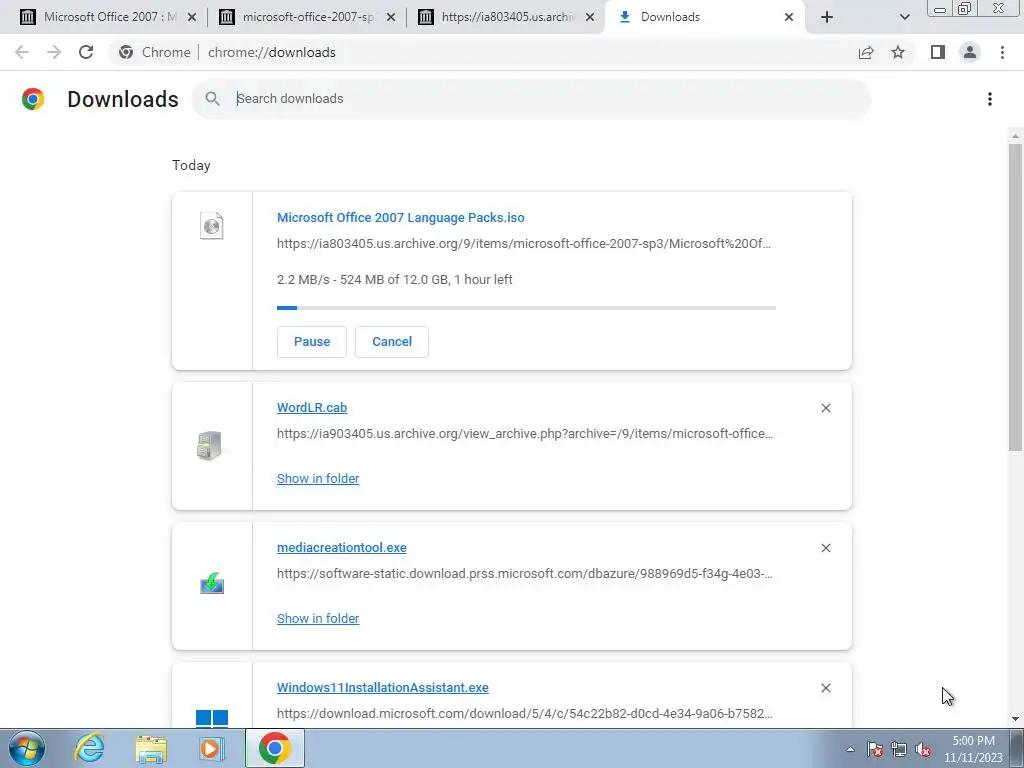
Task: Click the mediacreationtool source URL text
Action: tap(524, 574)
